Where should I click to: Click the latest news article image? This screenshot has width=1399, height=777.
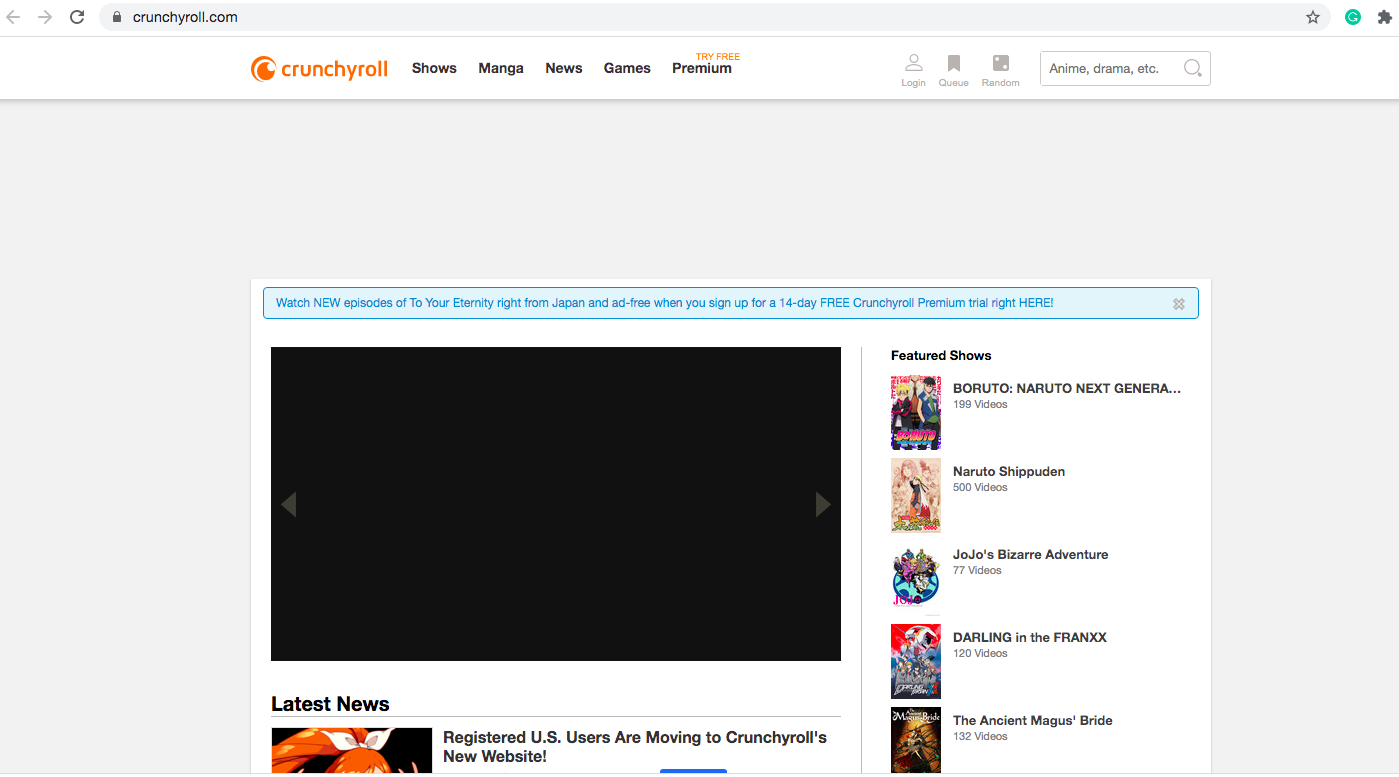coord(352,750)
